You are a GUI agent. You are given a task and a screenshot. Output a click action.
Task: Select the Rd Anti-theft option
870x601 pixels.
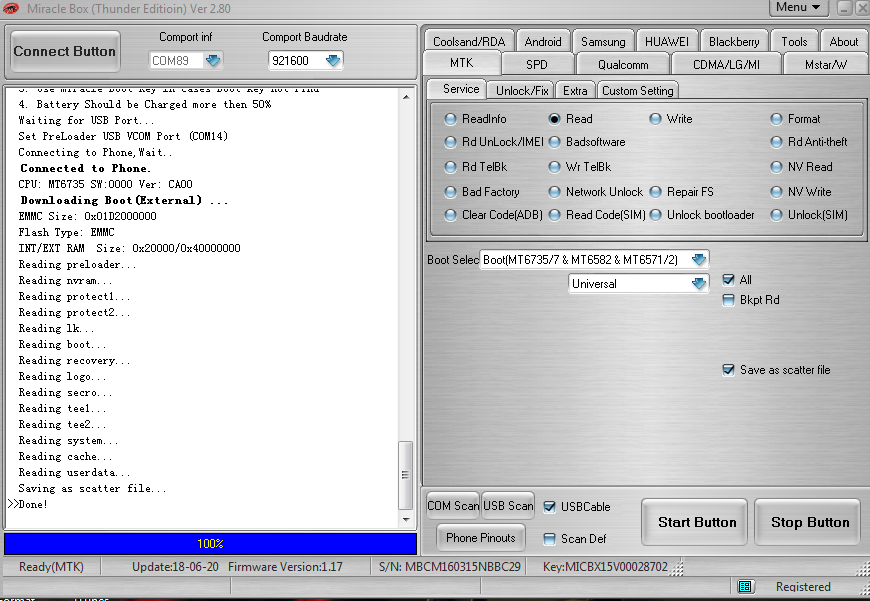[x=776, y=142]
